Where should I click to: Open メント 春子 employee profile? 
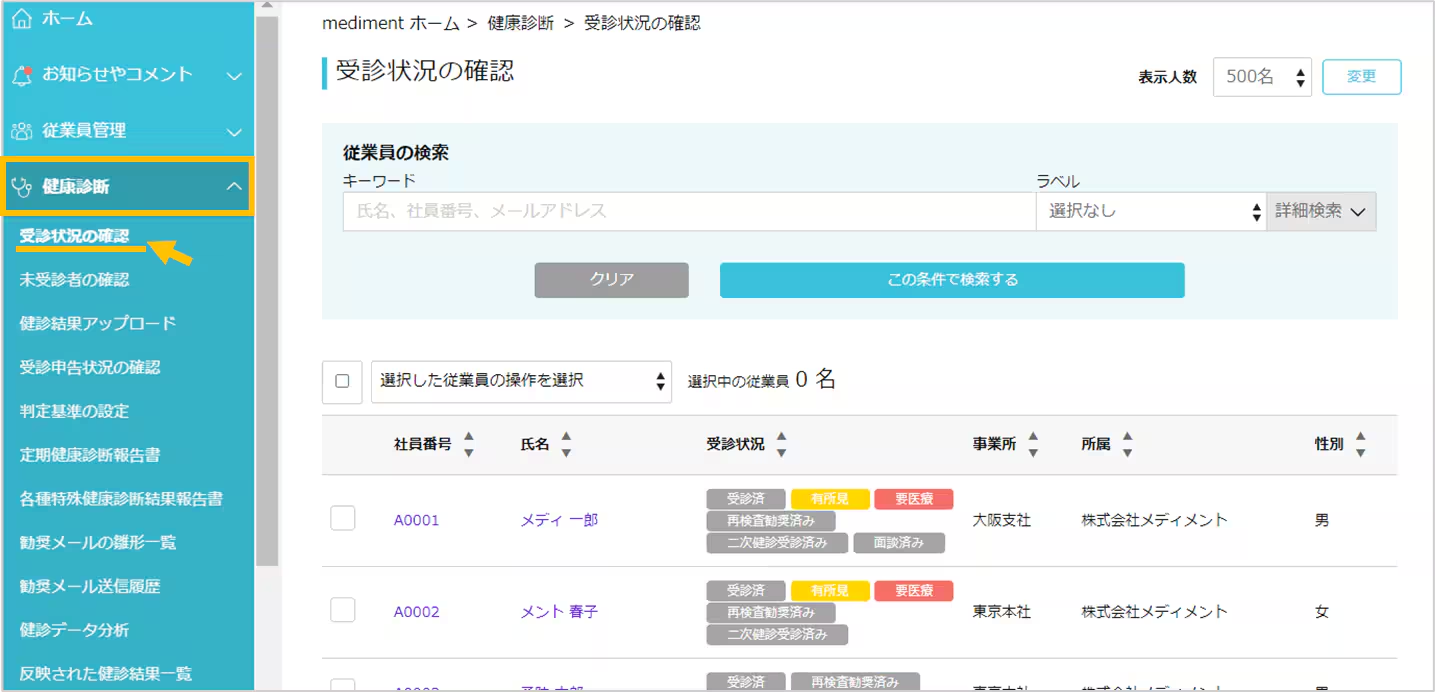point(559,612)
